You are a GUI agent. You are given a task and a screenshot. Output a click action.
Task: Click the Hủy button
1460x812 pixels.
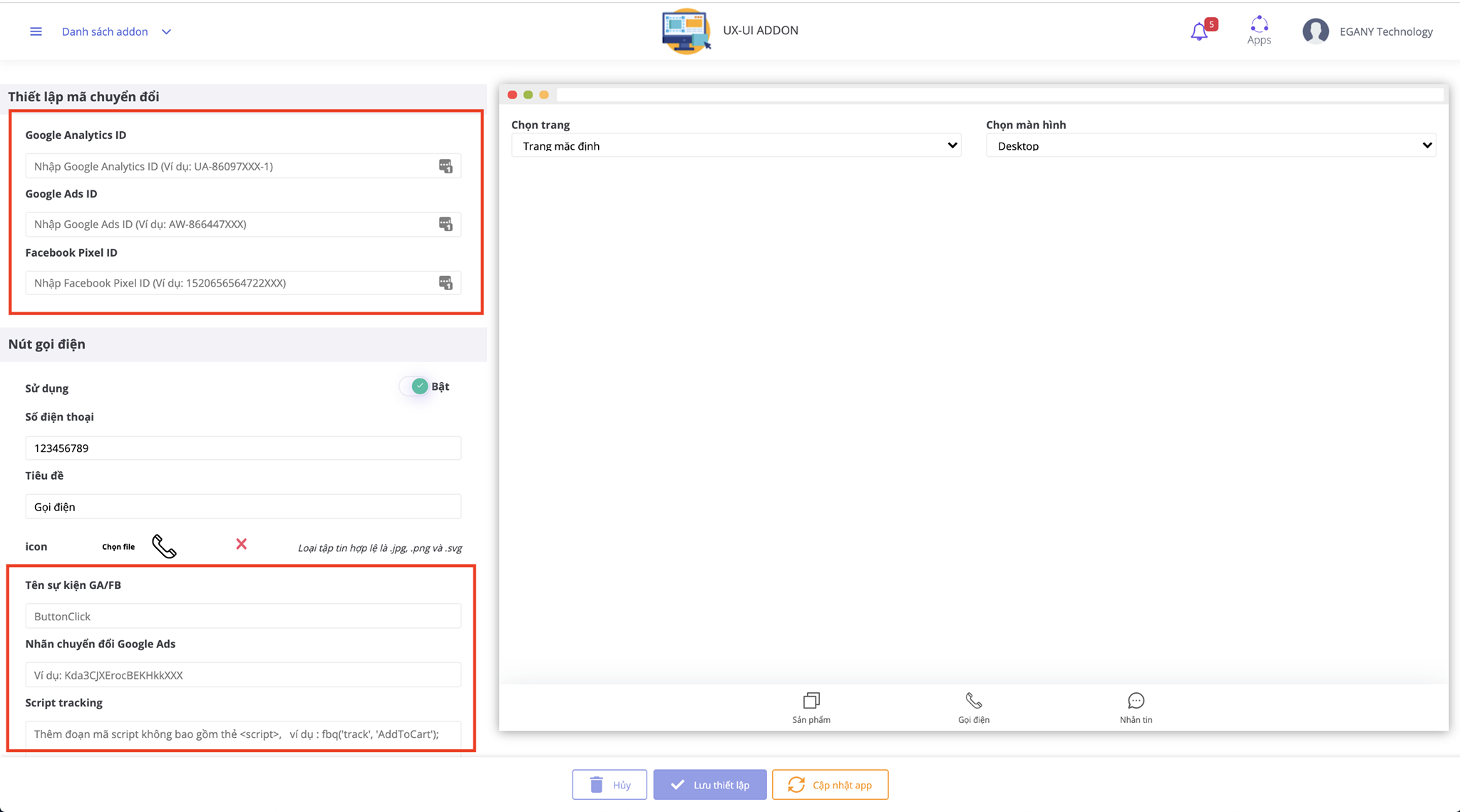[x=610, y=785]
